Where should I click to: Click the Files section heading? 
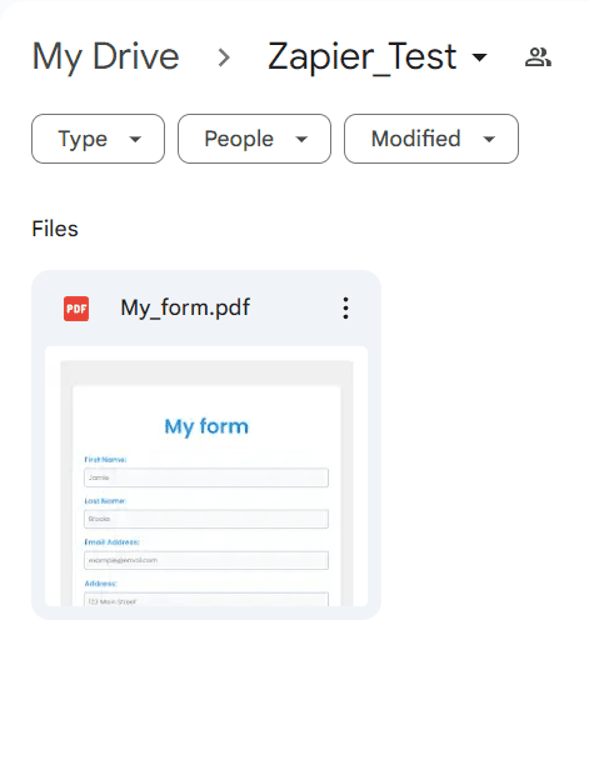[x=55, y=229]
